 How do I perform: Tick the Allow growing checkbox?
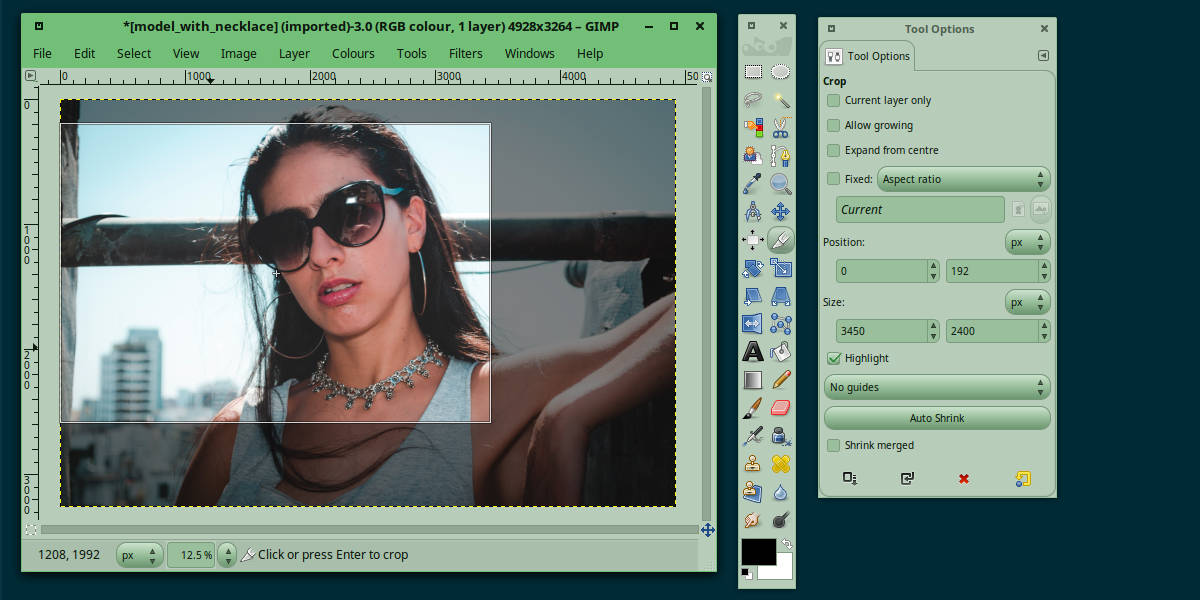833,126
